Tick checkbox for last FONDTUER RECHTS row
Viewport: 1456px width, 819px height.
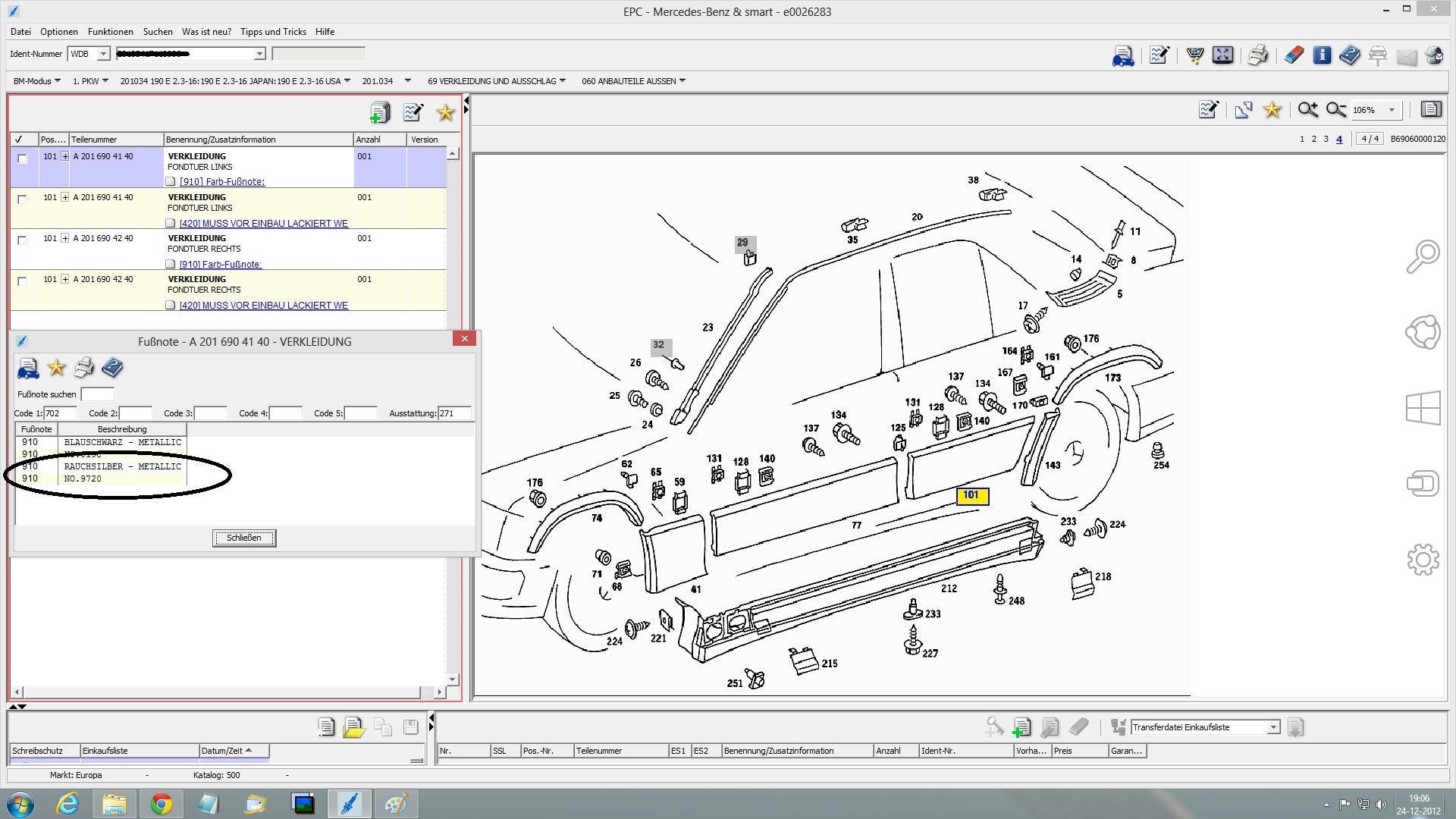(22, 281)
